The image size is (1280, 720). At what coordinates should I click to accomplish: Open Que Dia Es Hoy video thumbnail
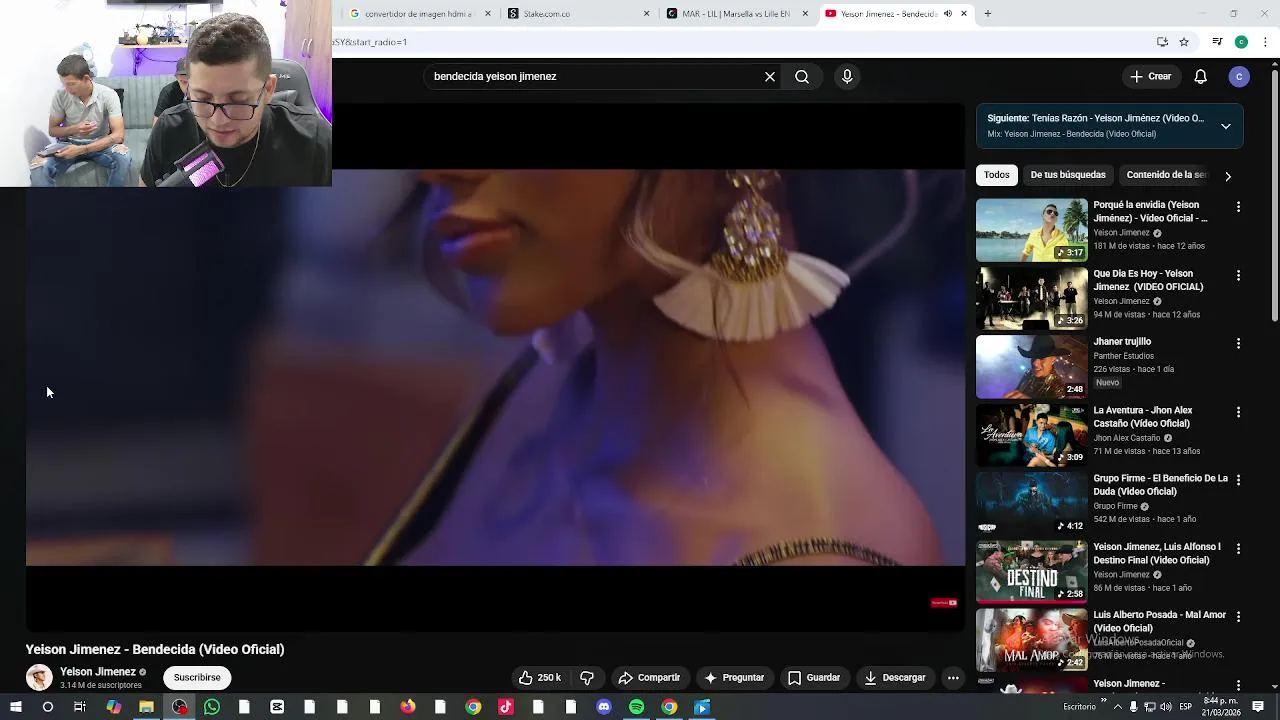pos(1031,298)
